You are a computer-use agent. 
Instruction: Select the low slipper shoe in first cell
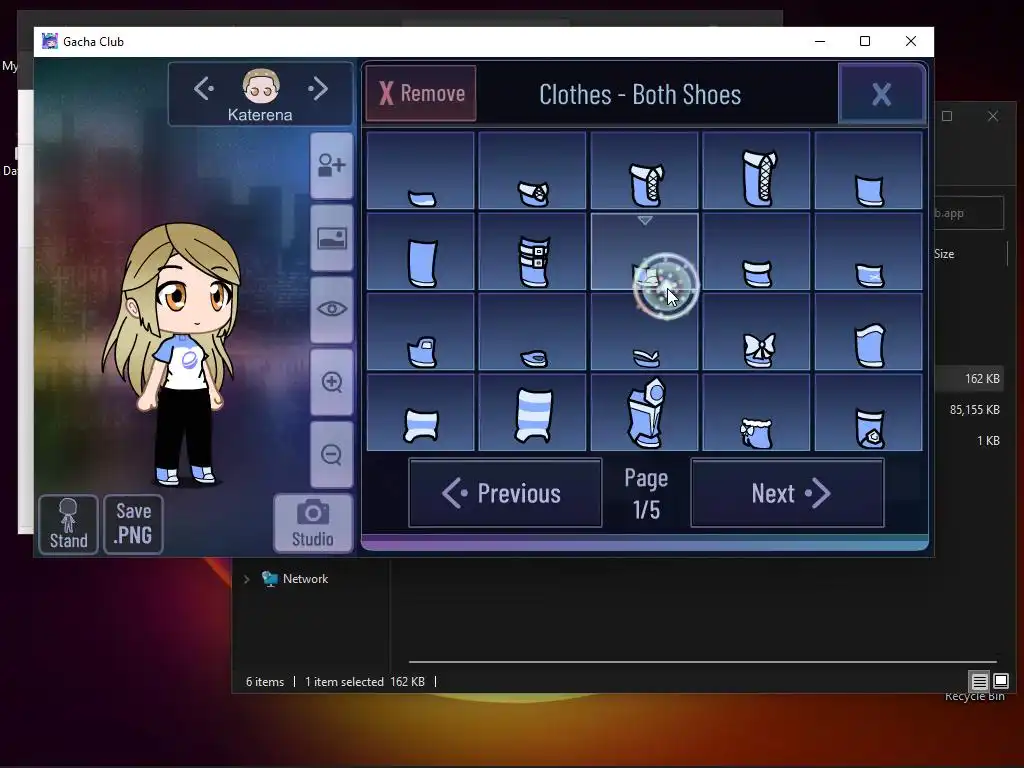421,170
